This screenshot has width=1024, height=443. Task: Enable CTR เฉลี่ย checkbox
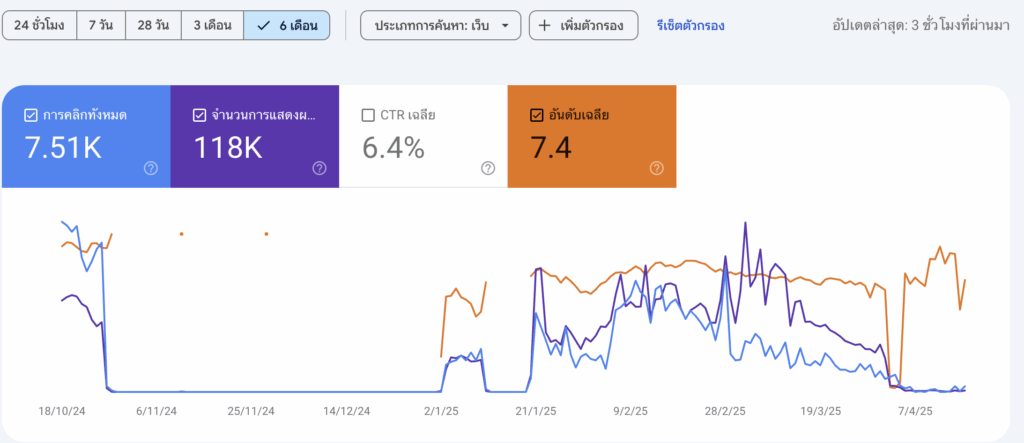coord(368,116)
